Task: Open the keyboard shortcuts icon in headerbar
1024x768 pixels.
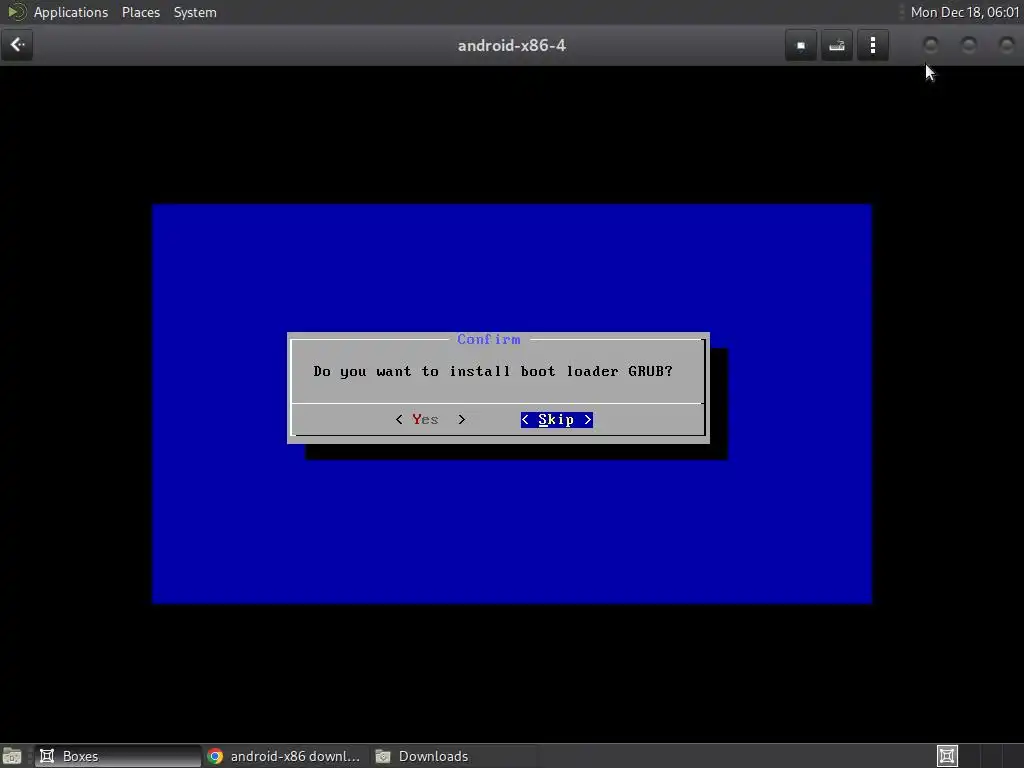Action: (x=837, y=46)
